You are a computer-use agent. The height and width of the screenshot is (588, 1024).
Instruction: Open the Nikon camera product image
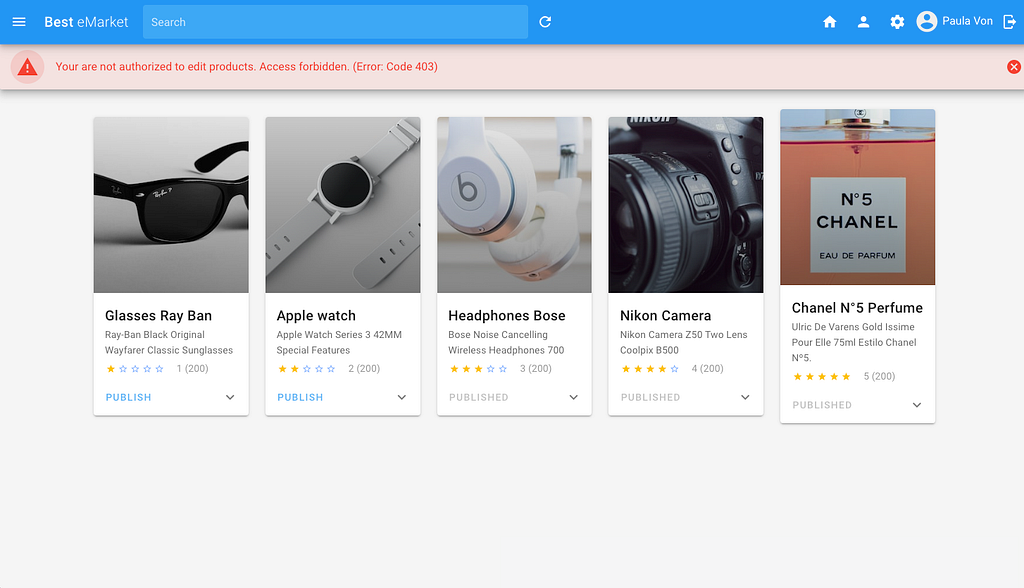[686, 205]
